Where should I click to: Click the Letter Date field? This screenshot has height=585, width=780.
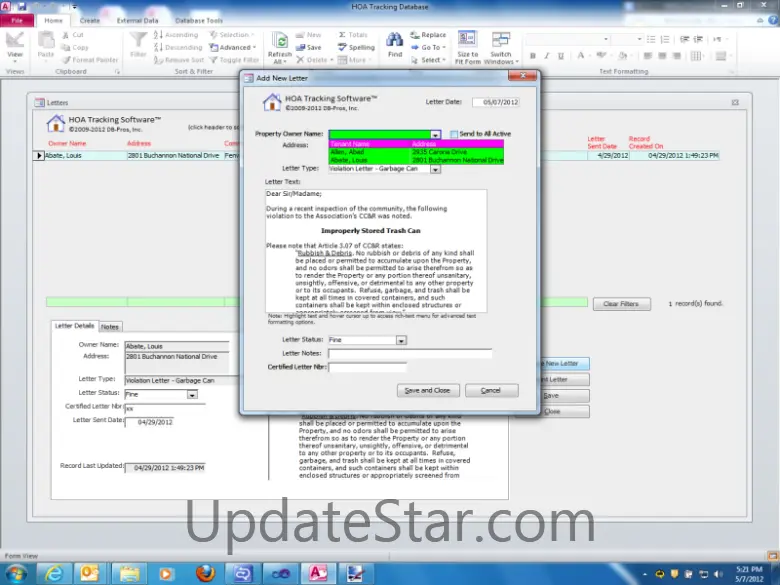(x=496, y=102)
